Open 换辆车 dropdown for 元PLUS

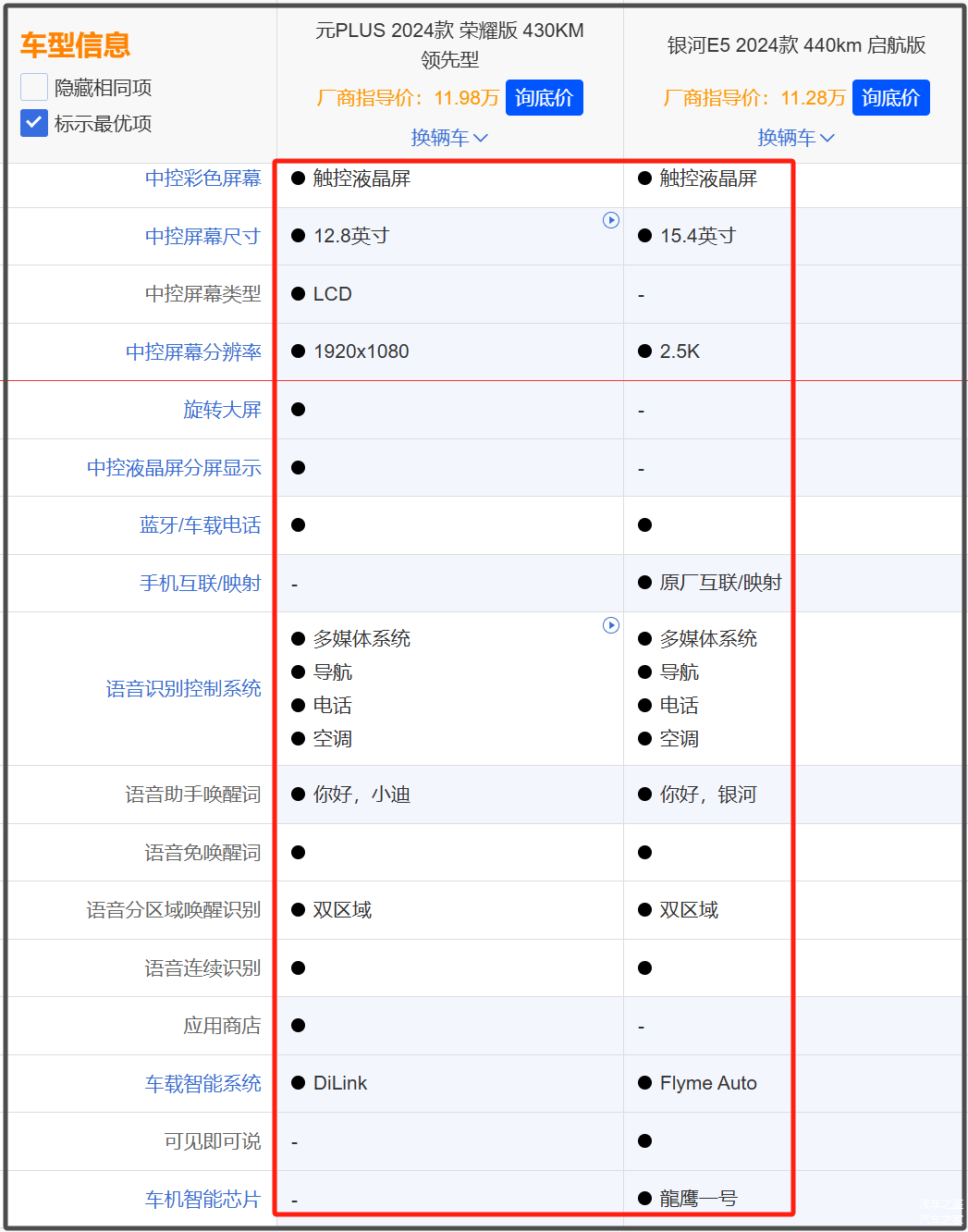449,138
